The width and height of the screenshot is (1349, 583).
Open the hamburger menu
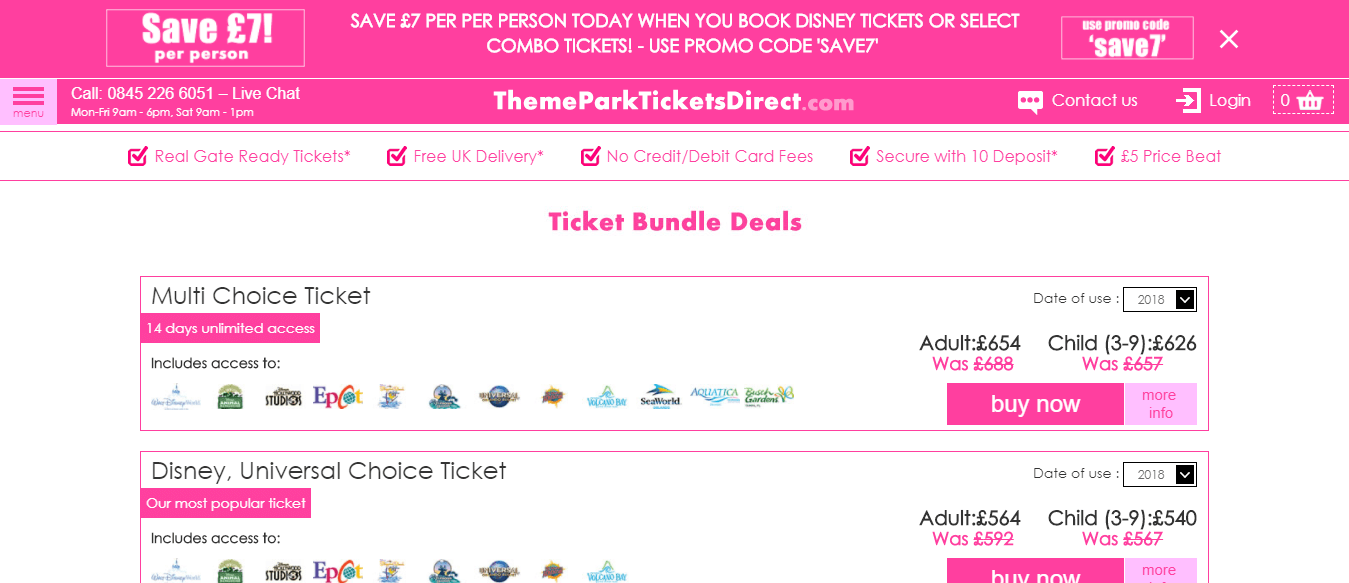[x=28, y=101]
